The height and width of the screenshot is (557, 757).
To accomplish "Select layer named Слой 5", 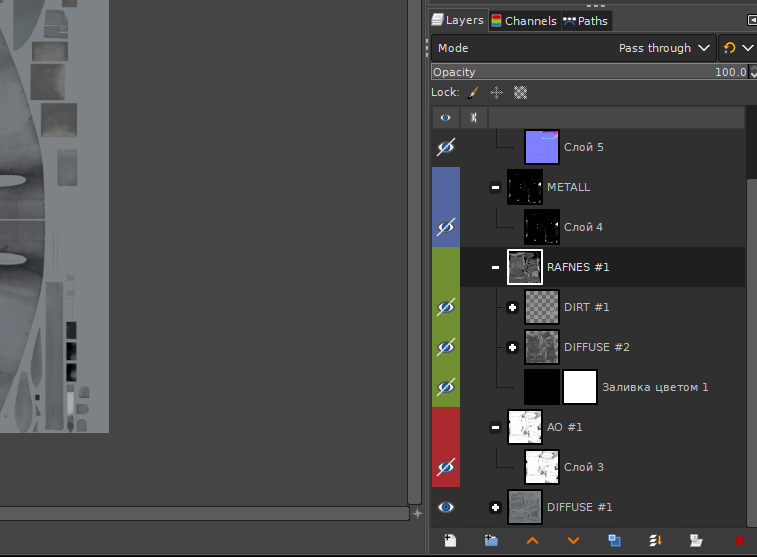I will coord(584,147).
